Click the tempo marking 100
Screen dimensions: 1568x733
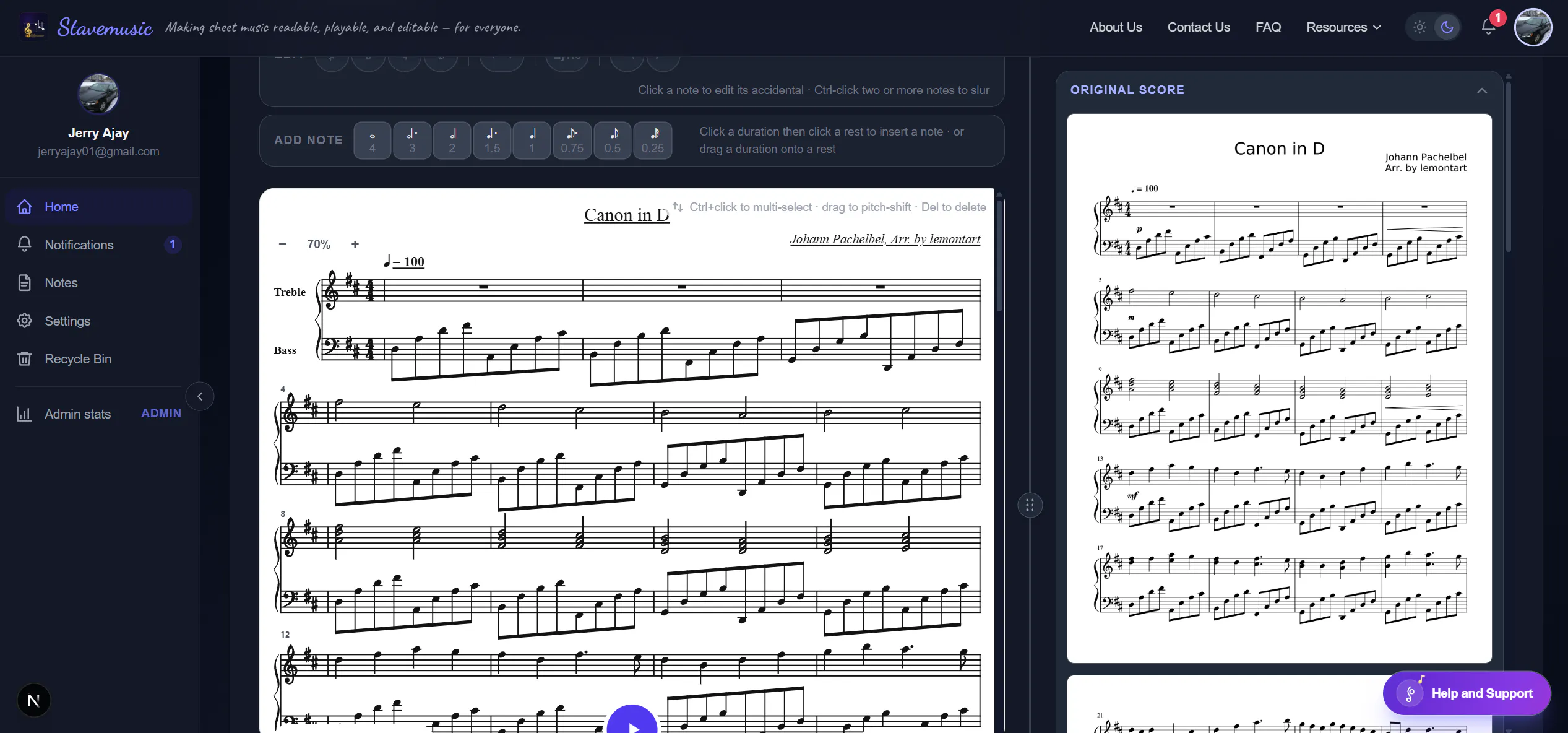(x=404, y=261)
